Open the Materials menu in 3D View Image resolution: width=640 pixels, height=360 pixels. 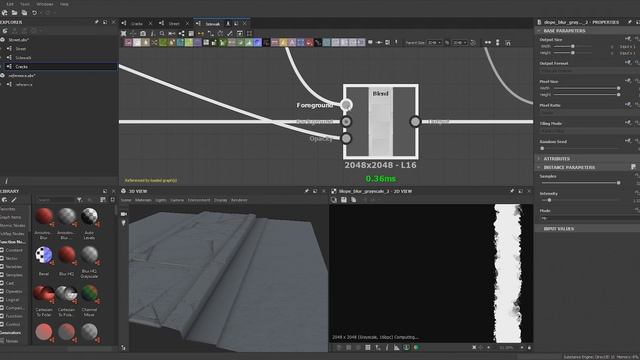(x=143, y=200)
